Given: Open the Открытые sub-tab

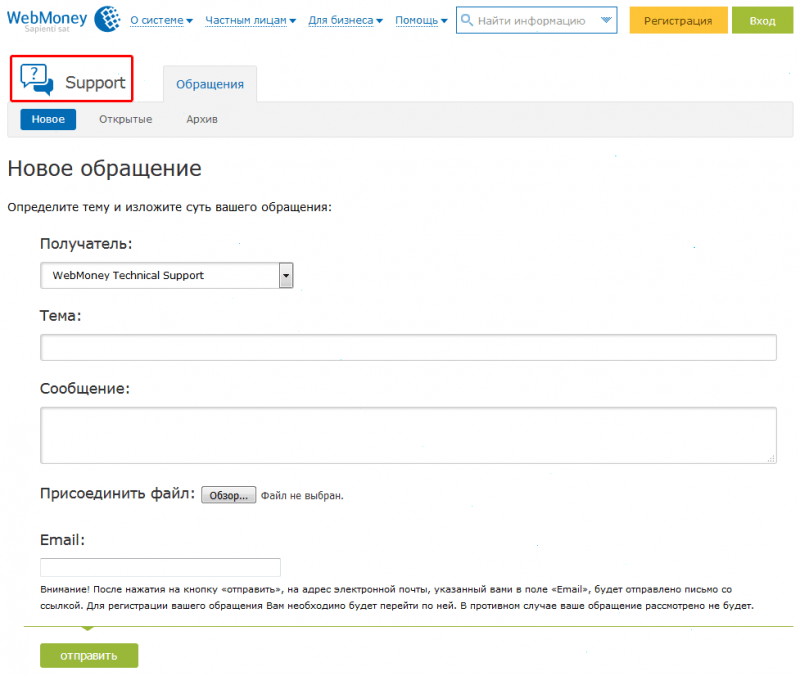Looking at the screenshot, I should click(x=126, y=119).
